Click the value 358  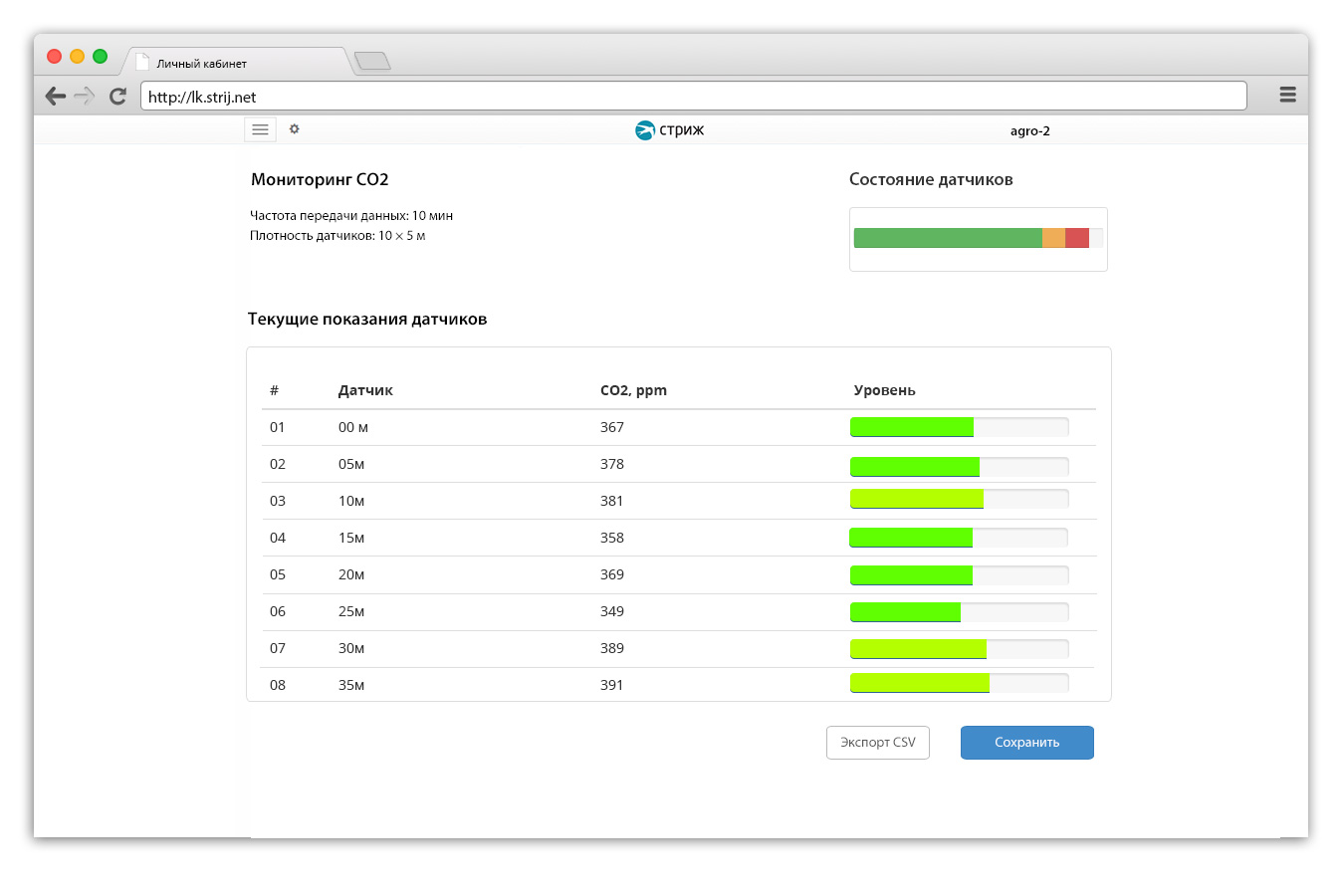pyautogui.click(x=612, y=538)
